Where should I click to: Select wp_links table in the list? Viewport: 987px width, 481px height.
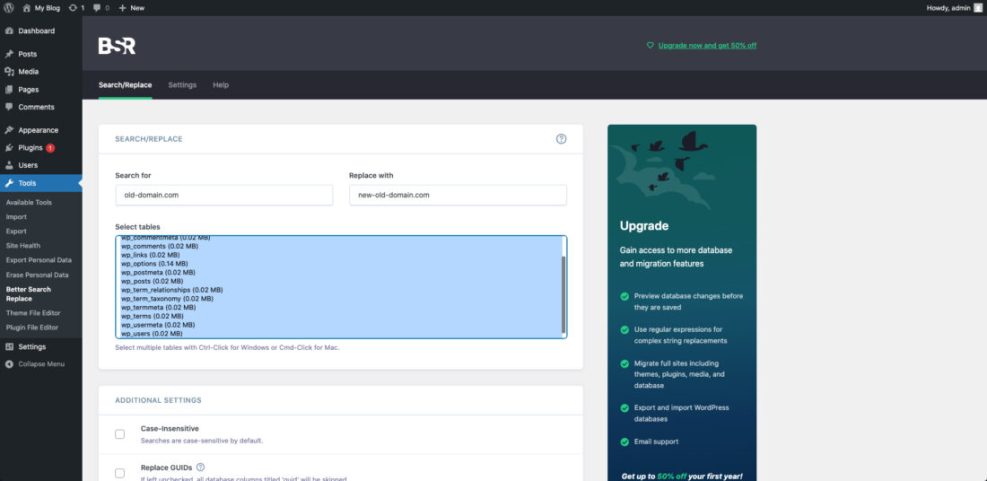pyautogui.click(x=340, y=255)
